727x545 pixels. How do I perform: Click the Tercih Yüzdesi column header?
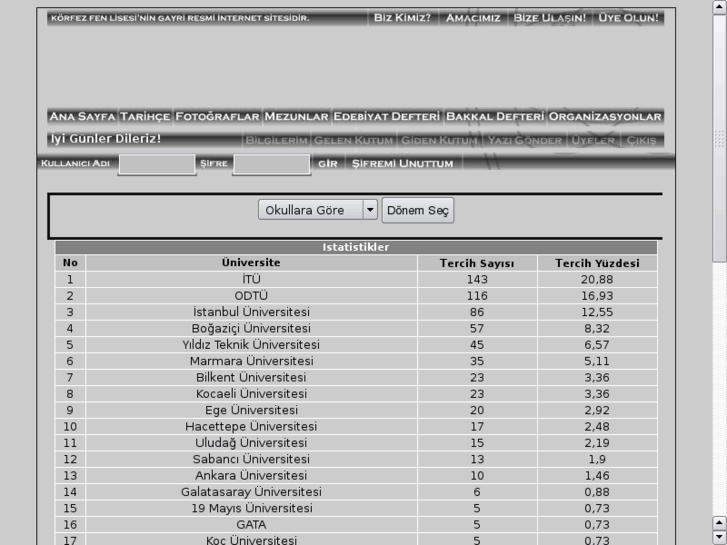pos(597,263)
